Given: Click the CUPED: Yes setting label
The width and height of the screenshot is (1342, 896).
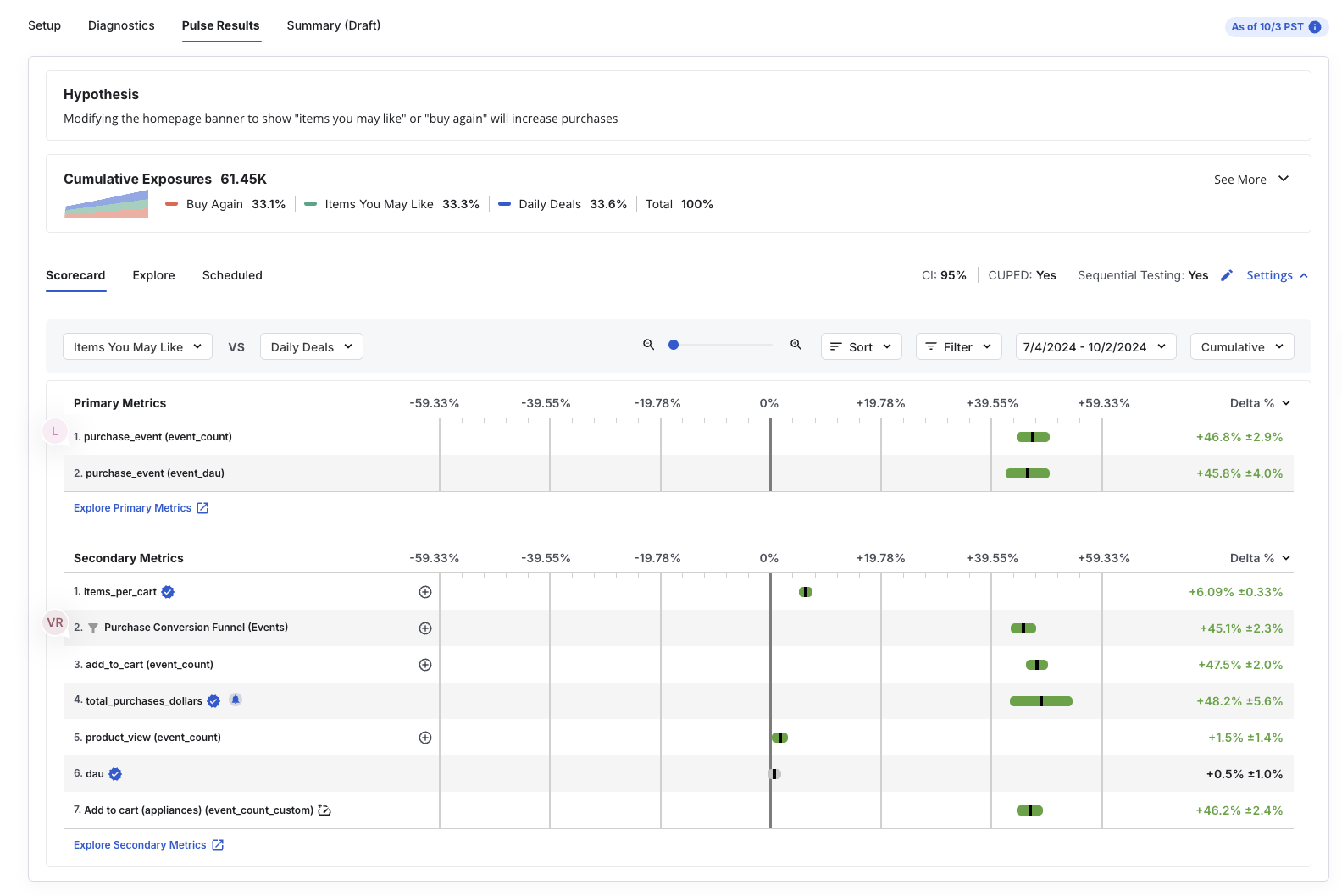Looking at the screenshot, I should pyautogui.click(x=1023, y=275).
